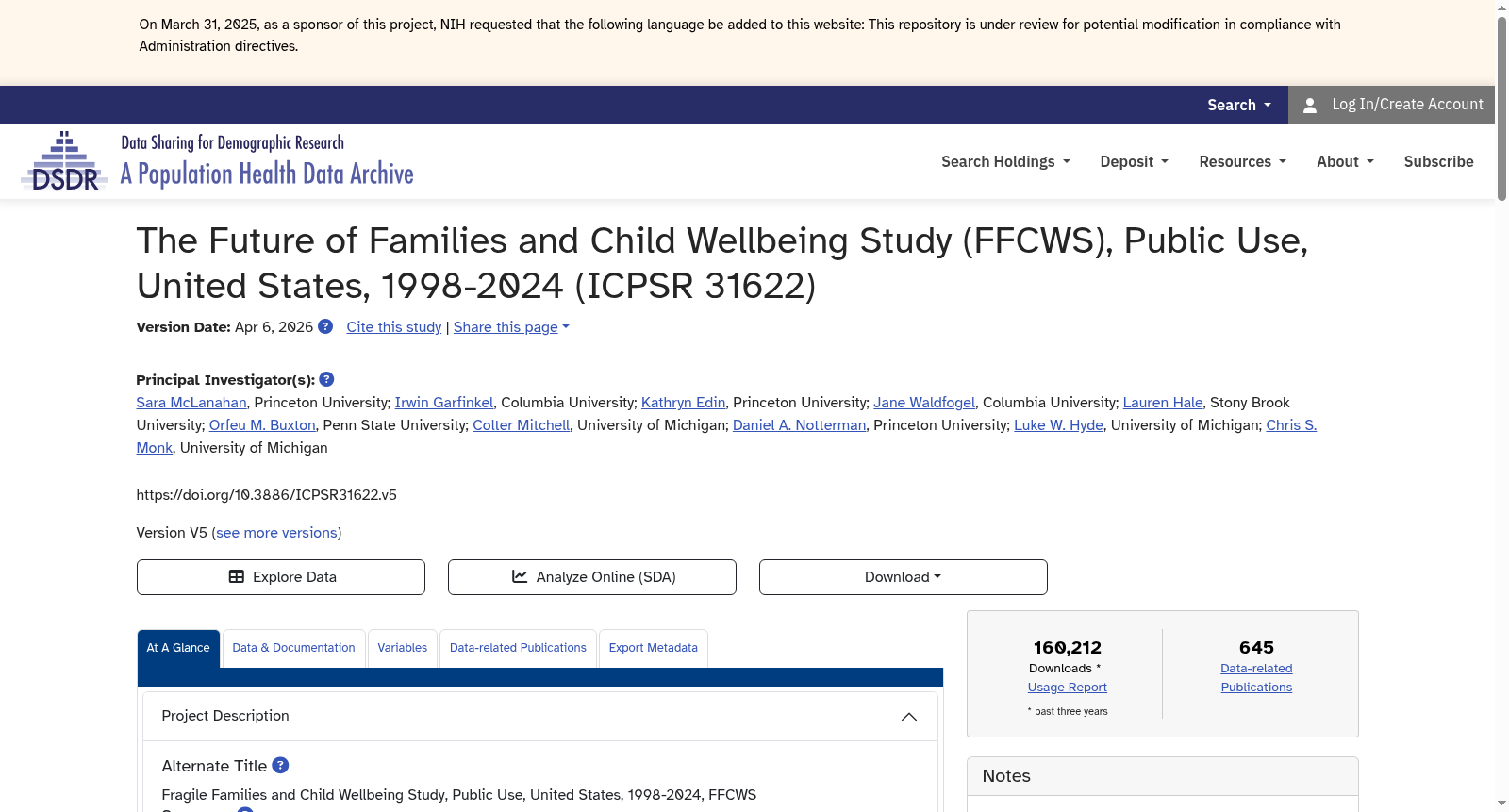Open the Search dropdown in top bar
Image resolution: width=1509 pixels, height=812 pixels.
coord(1239,105)
